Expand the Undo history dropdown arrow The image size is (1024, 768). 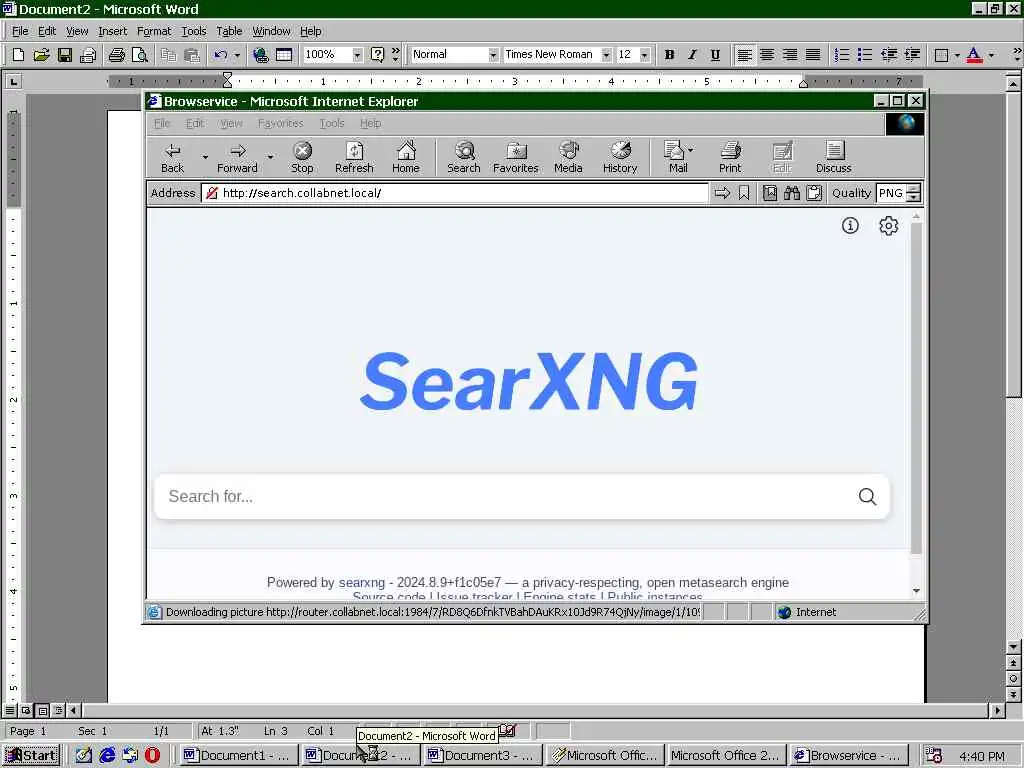point(237,55)
